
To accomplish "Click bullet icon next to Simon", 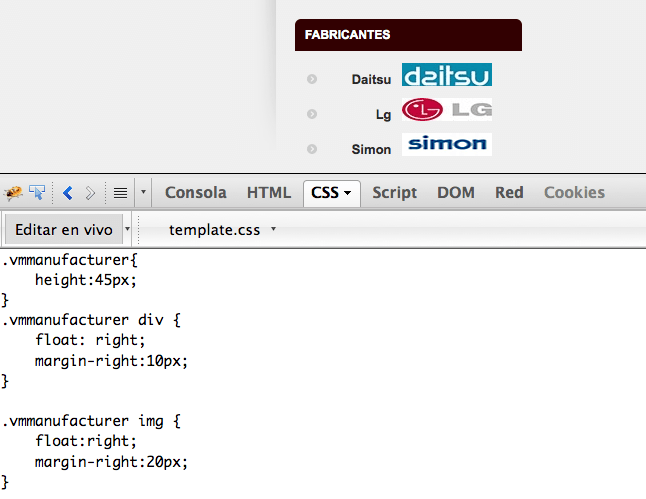I will click(x=312, y=149).
